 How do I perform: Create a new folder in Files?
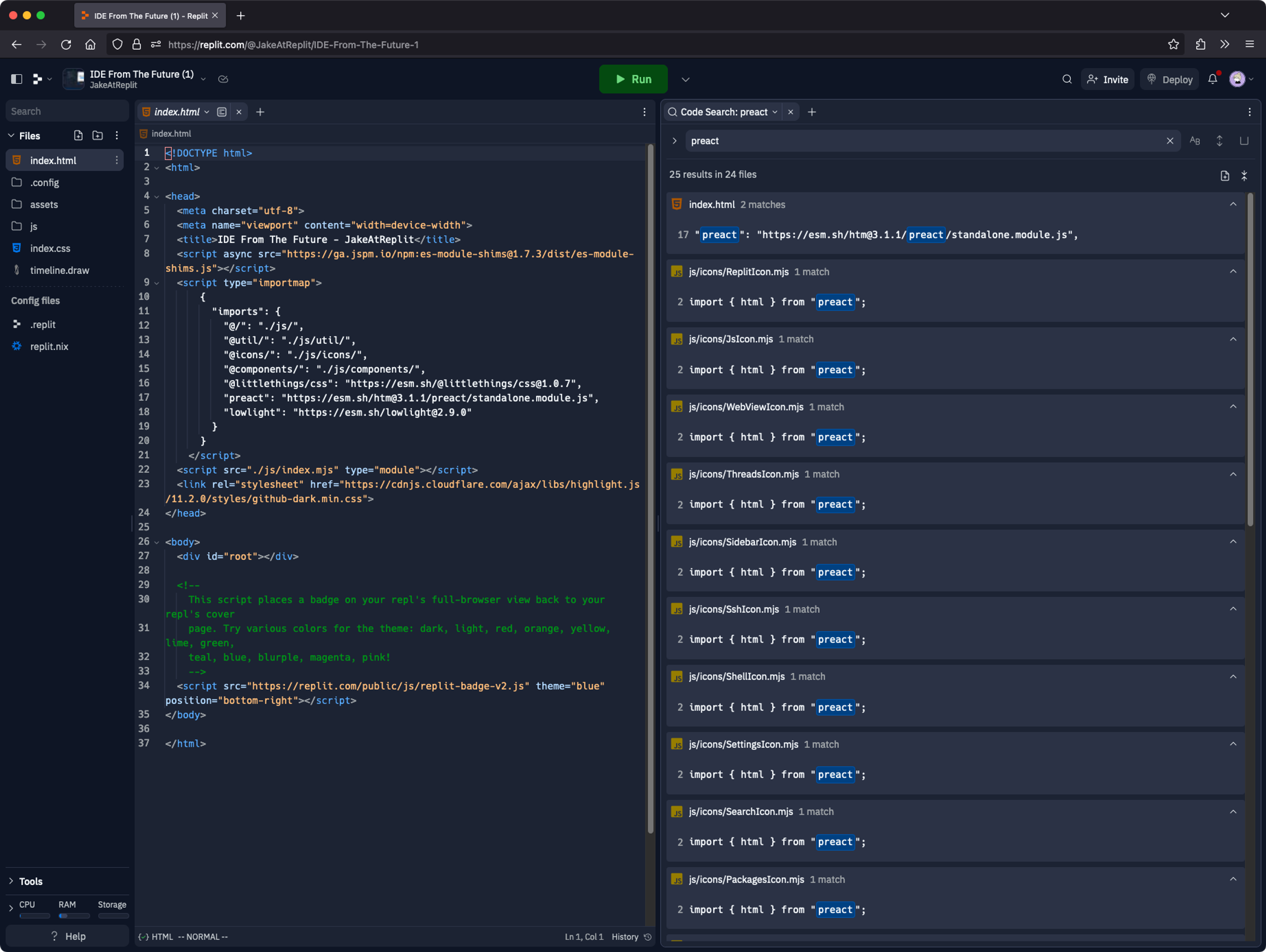tap(98, 135)
